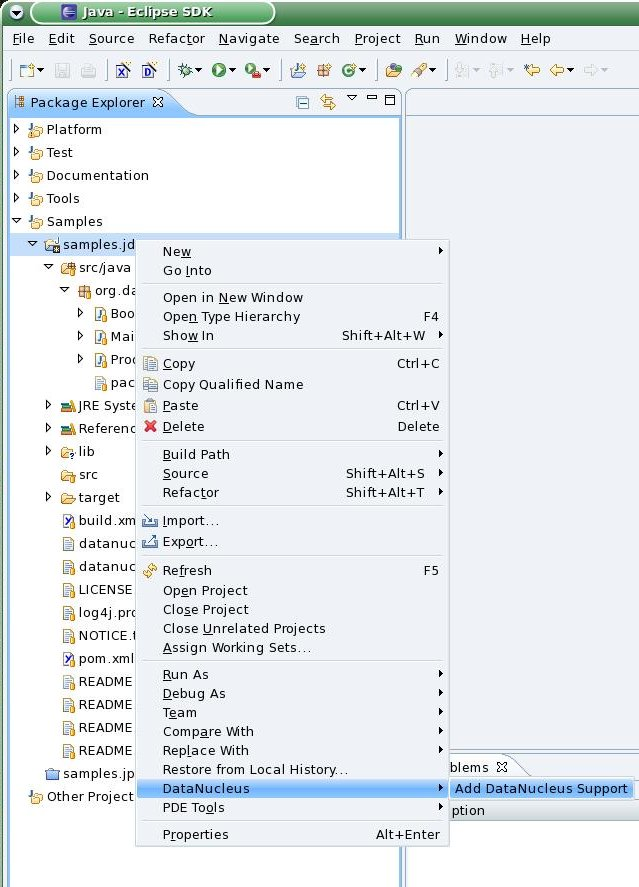
Task: Open the New Java Class dropdown arrow
Action: [x=362, y=71]
